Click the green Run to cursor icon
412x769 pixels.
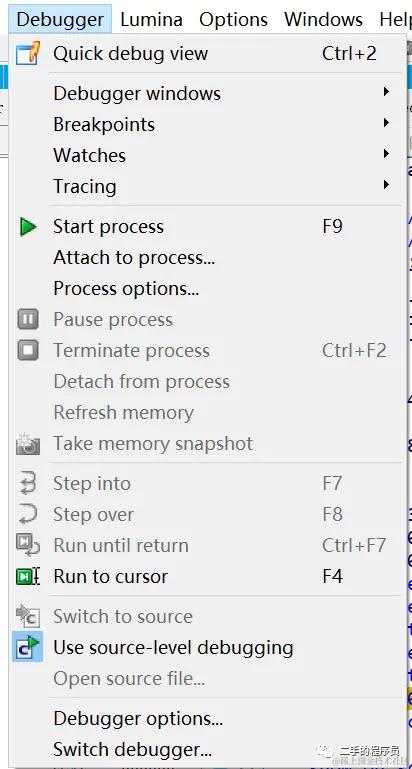[28, 576]
